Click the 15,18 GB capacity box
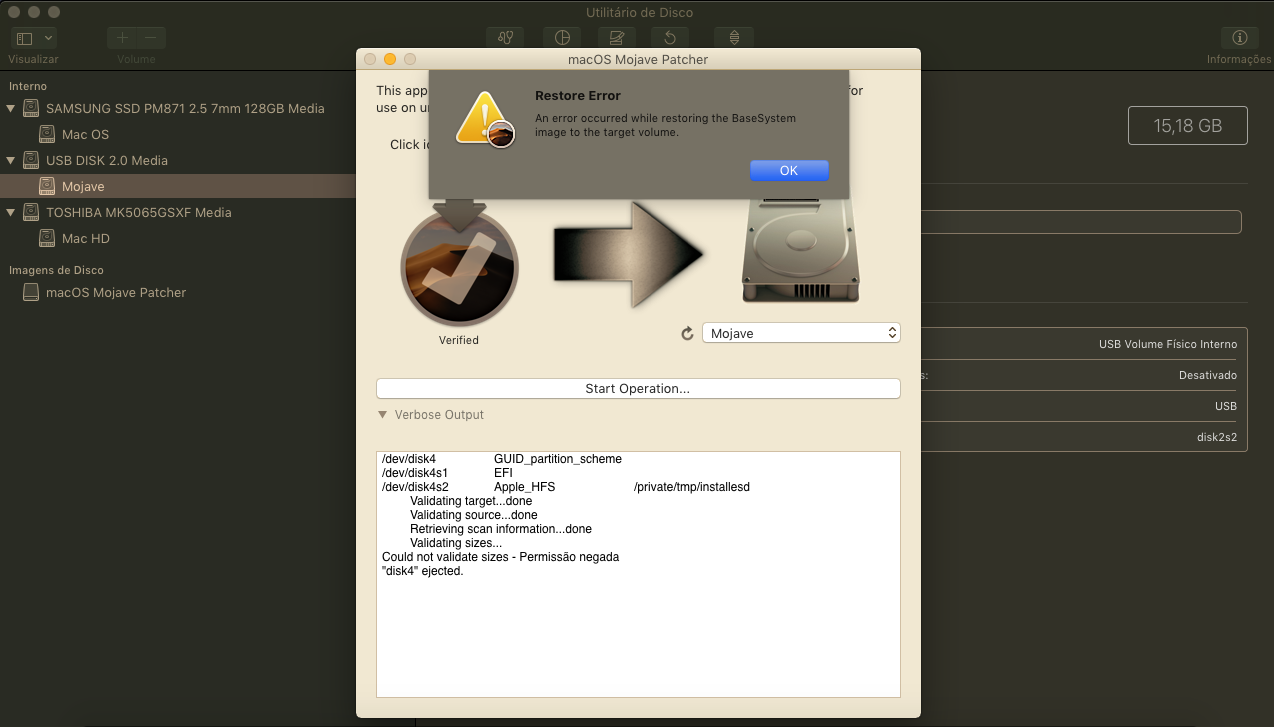 pos(1187,126)
